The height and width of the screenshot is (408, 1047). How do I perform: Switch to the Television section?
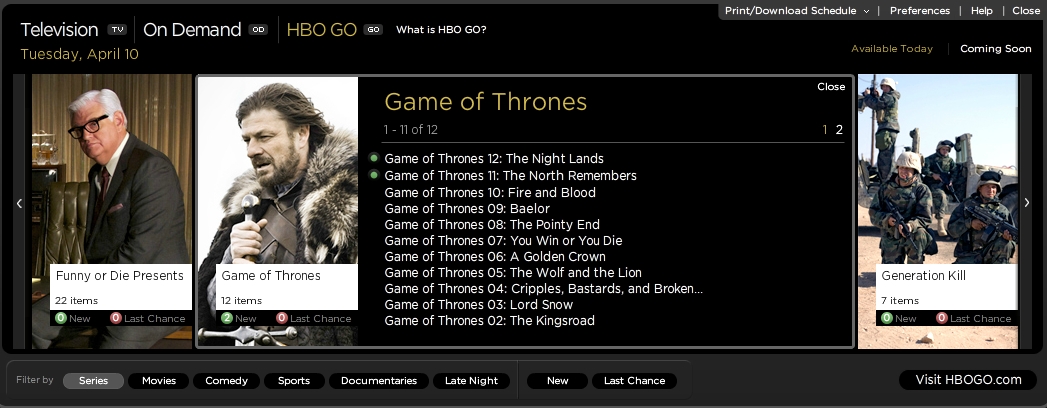coord(59,29)
